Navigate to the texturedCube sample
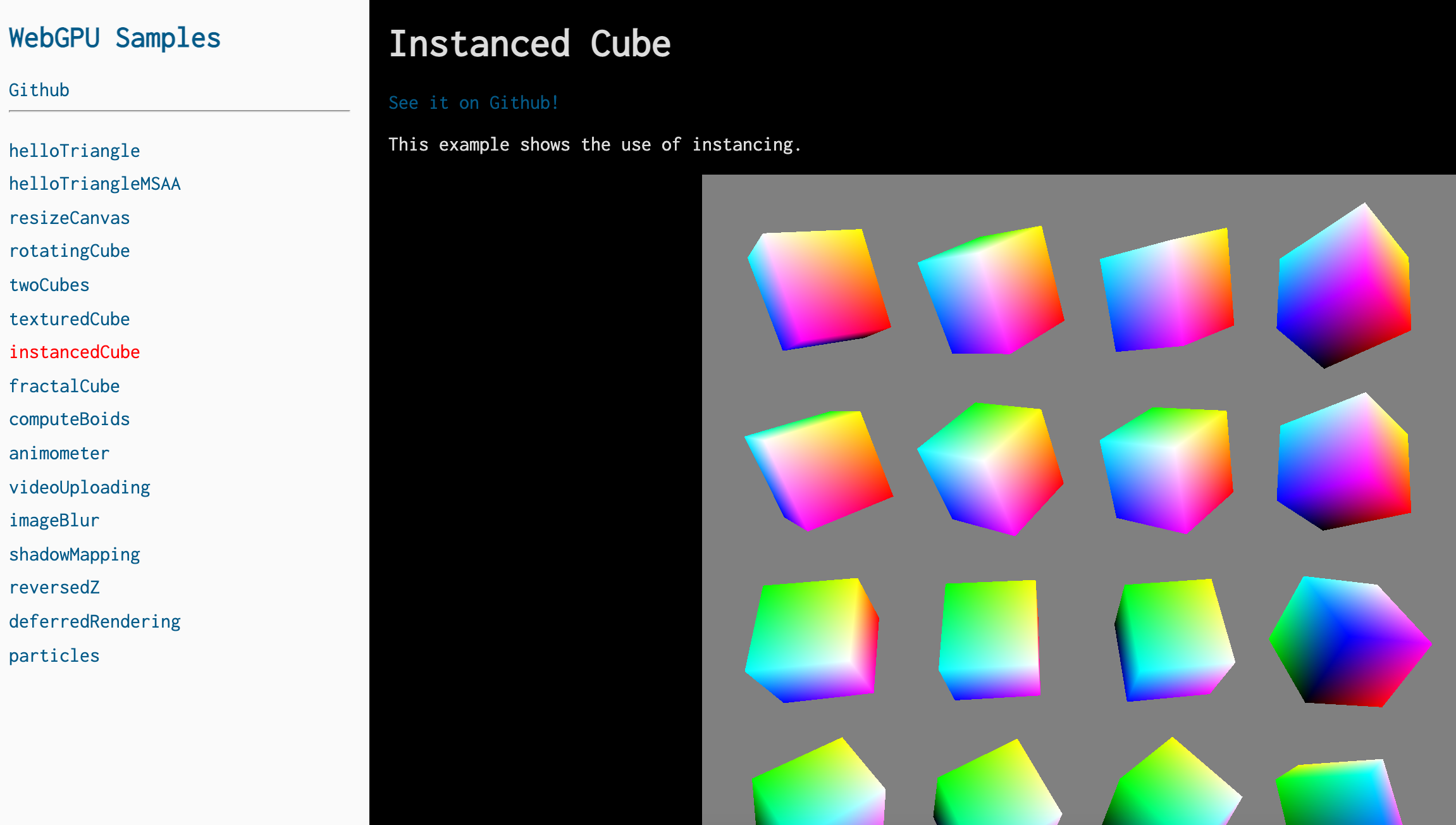 coord(70,319)
